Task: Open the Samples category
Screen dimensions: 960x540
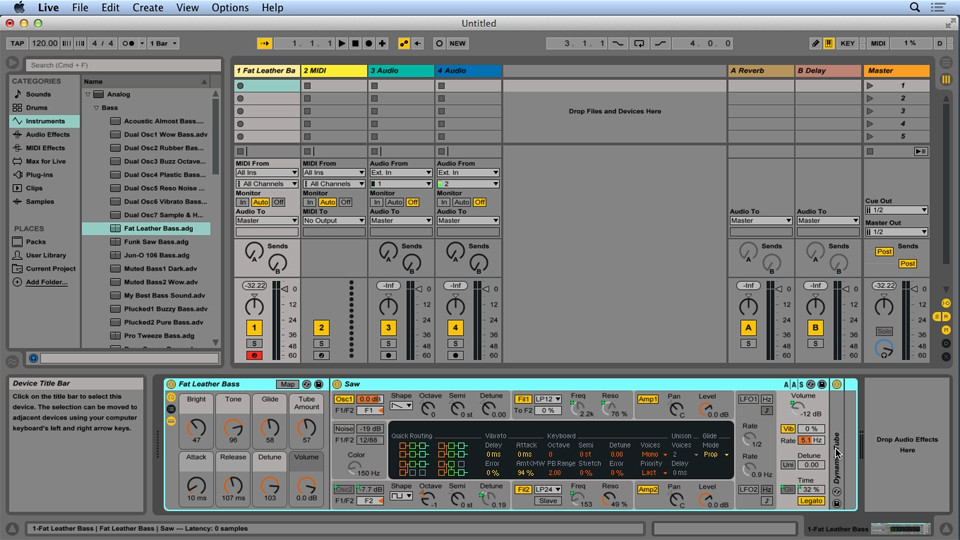Action: 40,202
